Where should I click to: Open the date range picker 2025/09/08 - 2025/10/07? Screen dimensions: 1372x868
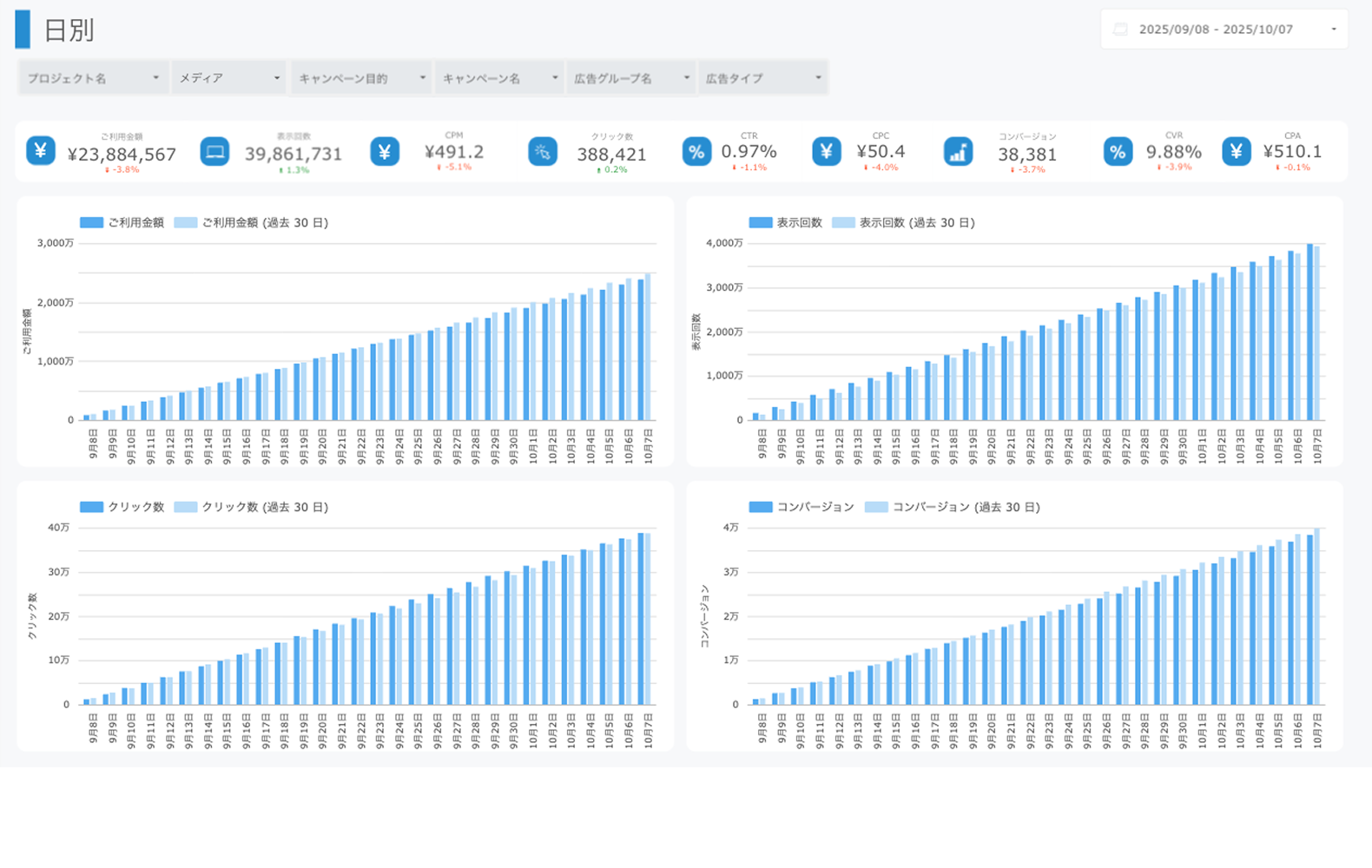coord(1224,30)
